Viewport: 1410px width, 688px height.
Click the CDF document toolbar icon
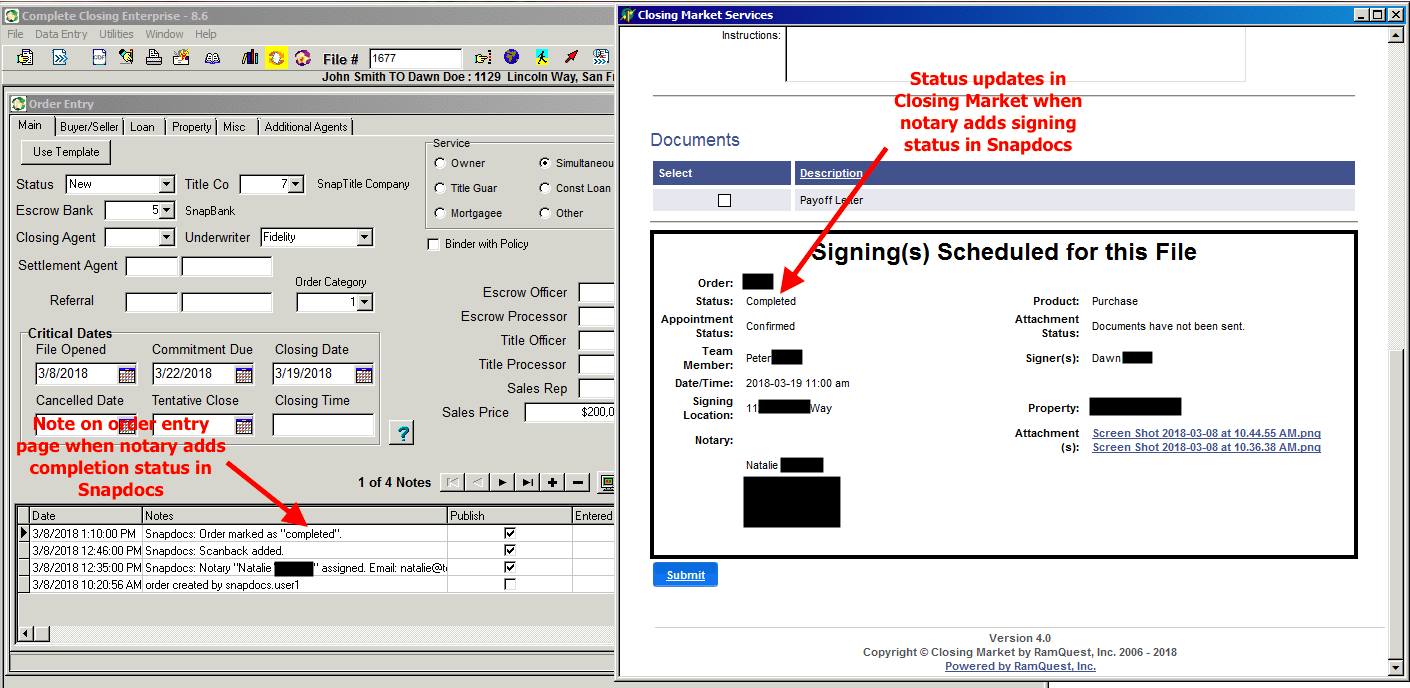coord(100,58)
